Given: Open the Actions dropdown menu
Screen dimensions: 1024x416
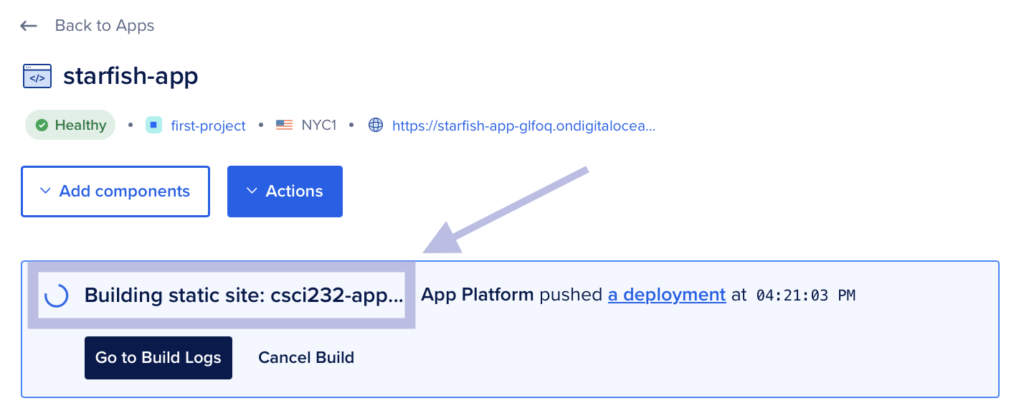Looking at the screenshot, I should click(x=285, y=191).
